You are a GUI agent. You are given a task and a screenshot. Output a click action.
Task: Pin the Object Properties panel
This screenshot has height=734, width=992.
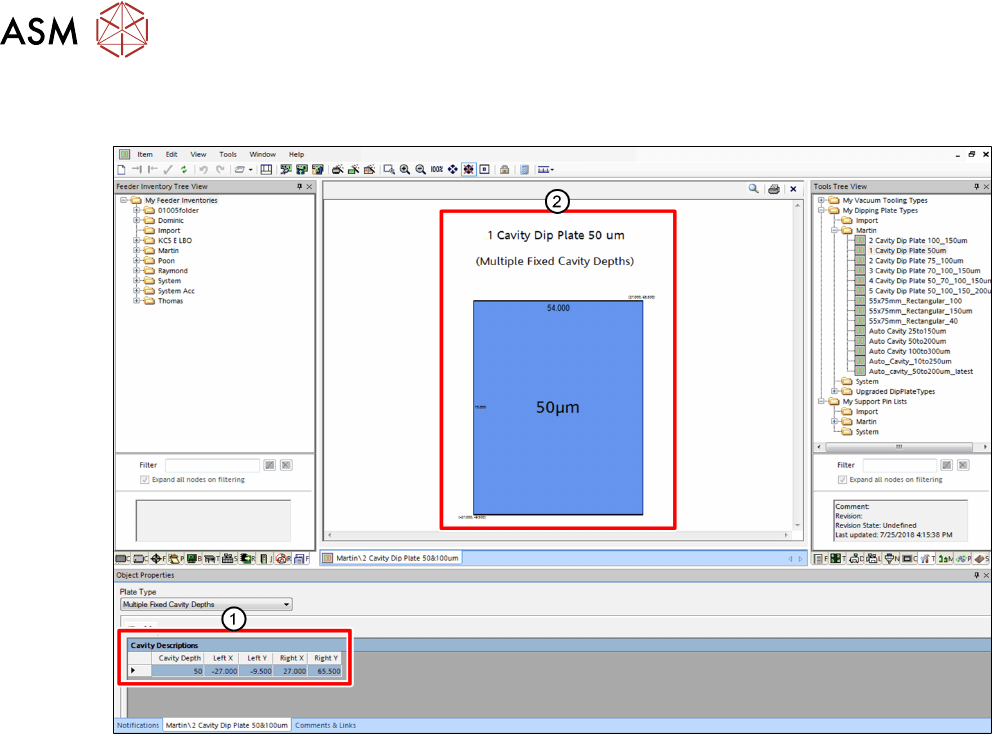coord(977,575)
